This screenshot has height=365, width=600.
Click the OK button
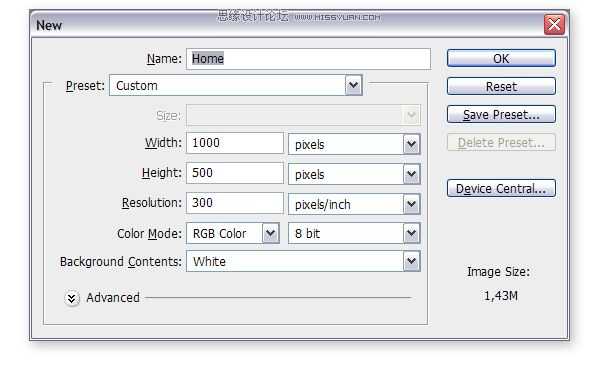click(501, 58)
